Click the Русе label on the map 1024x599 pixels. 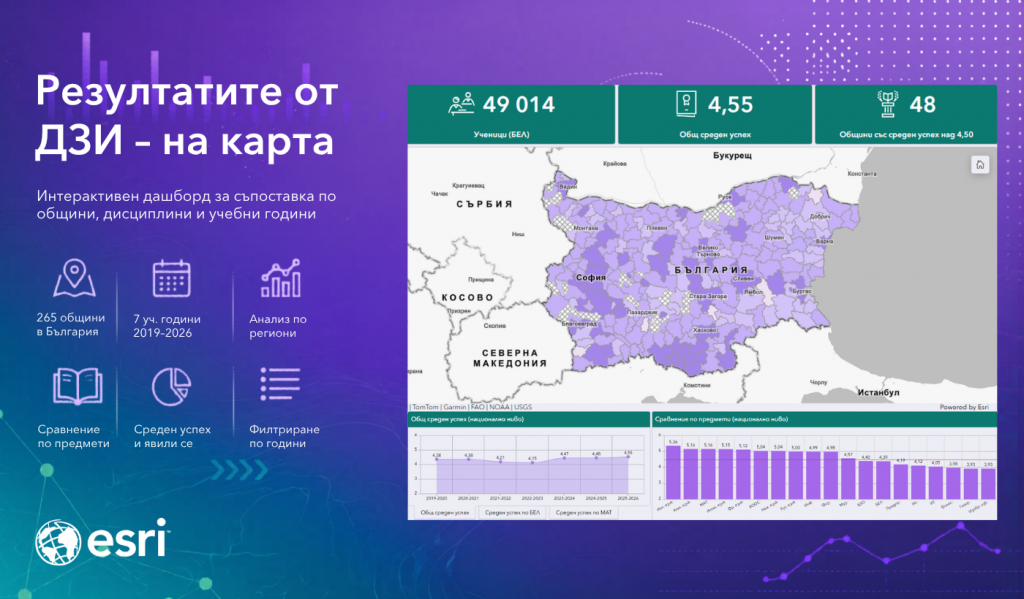[x=725, y=197]
